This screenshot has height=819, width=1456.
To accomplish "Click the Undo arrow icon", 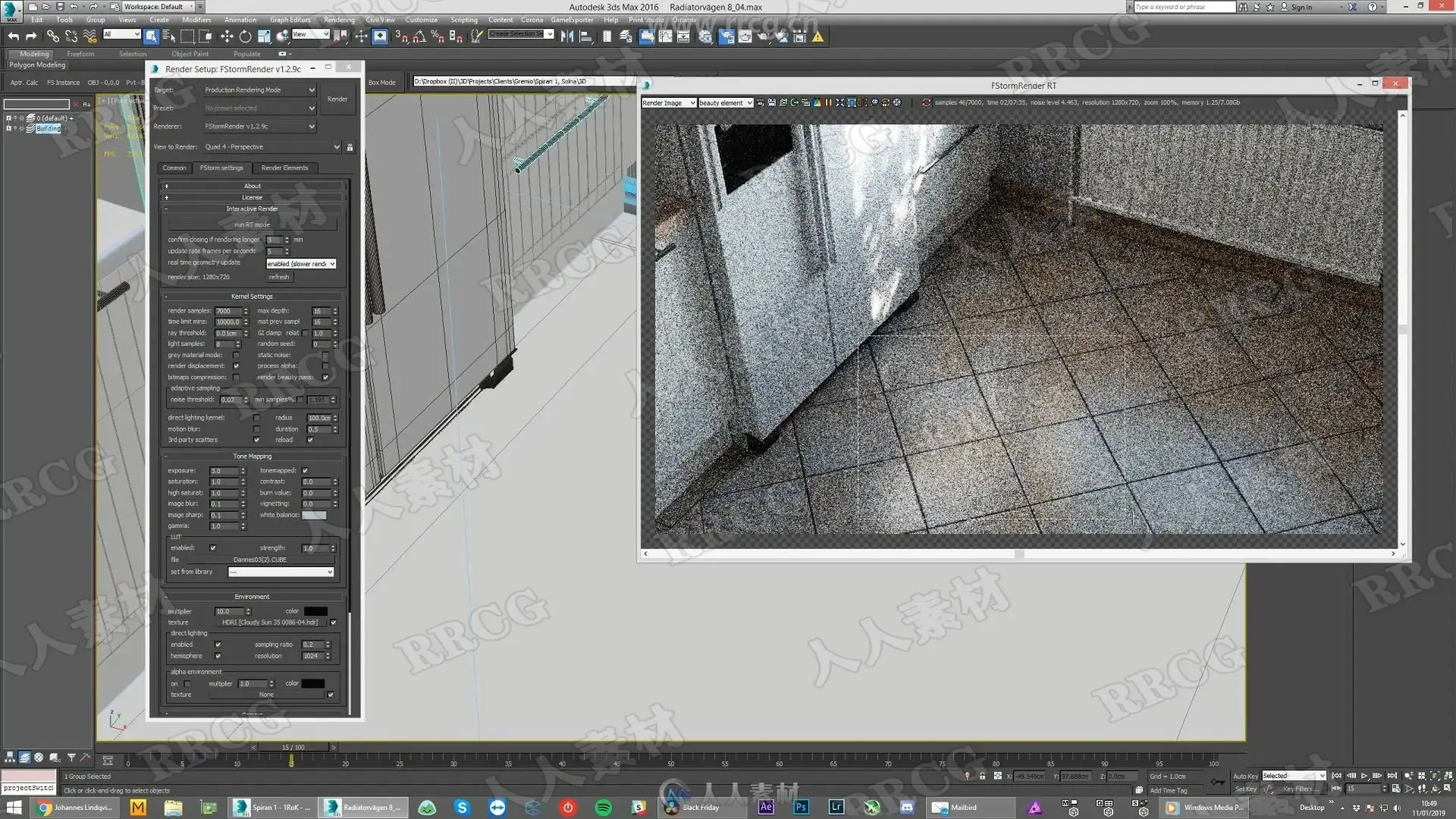I will point(13,36).
